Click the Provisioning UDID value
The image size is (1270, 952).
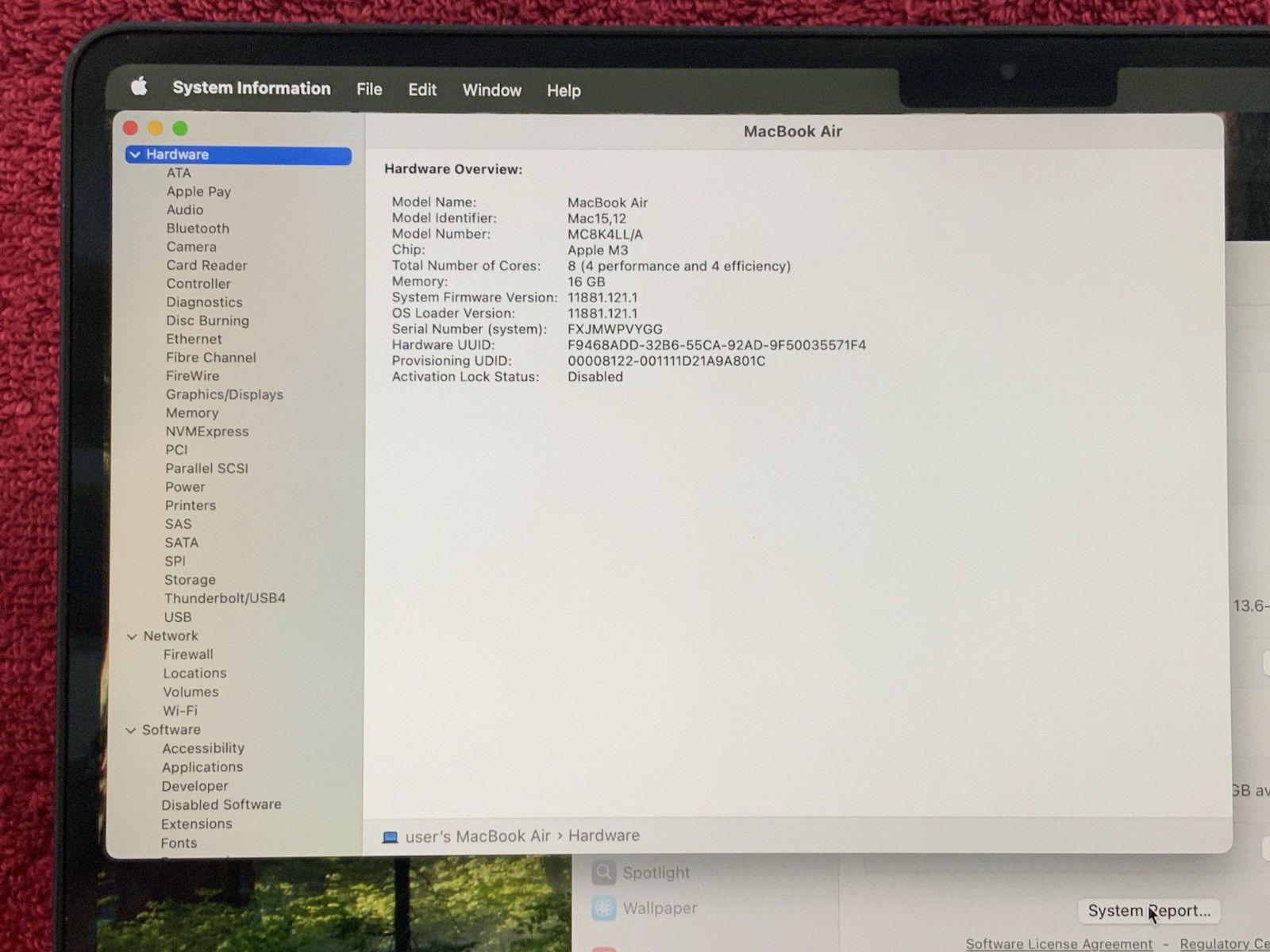pyautogui.click(x=667, y=361)
